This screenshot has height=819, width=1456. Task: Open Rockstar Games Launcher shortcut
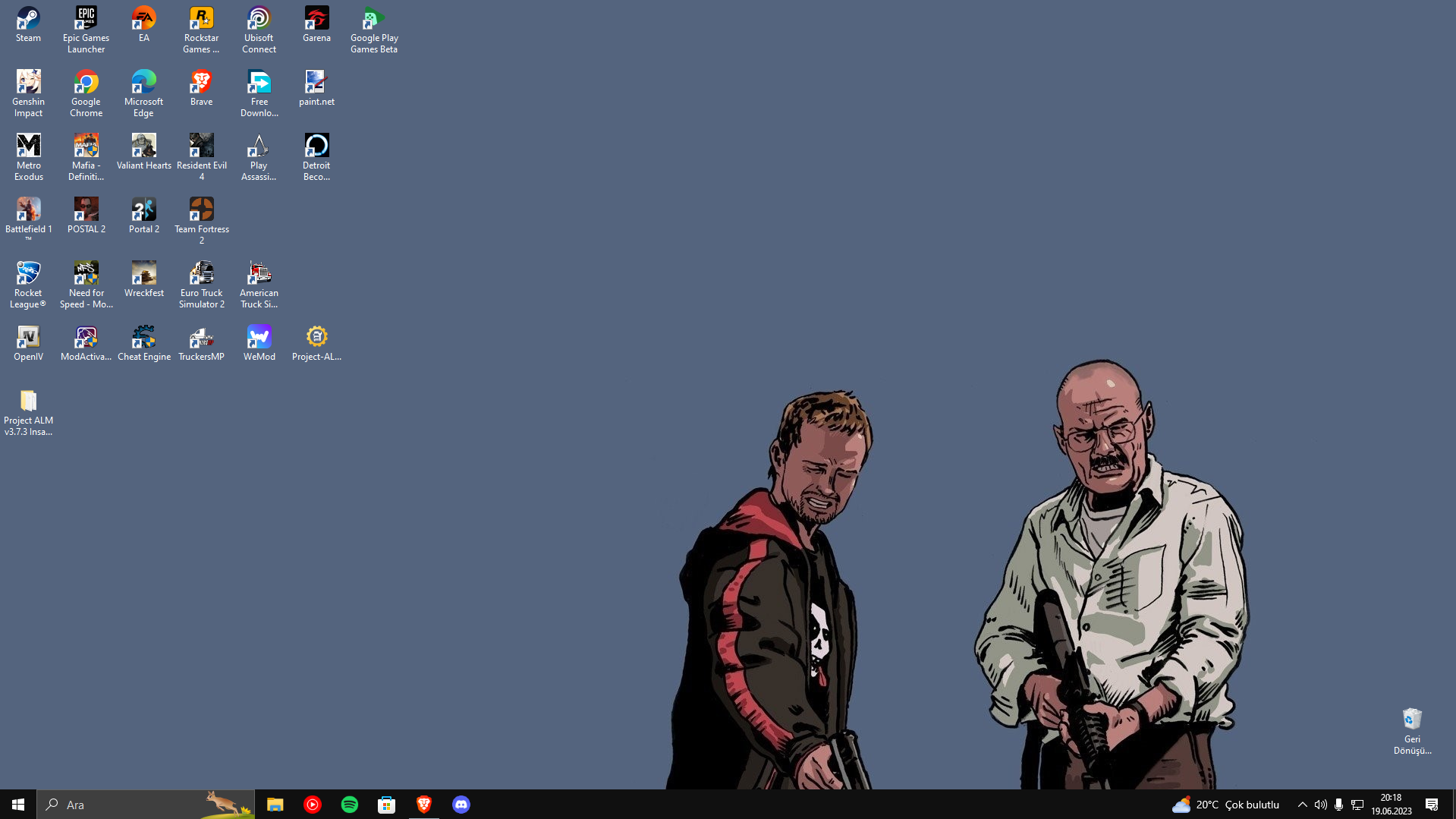pos(201,30)
